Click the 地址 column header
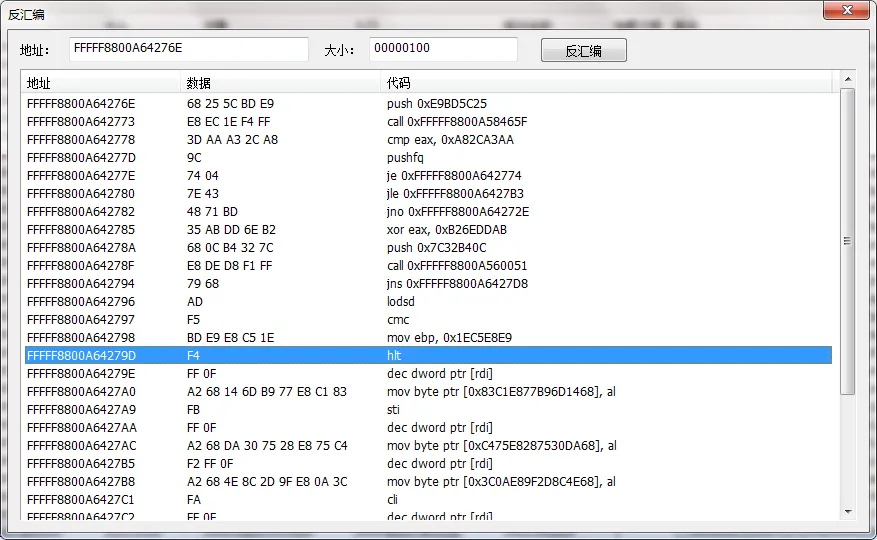877x540 pixels. 100,83
